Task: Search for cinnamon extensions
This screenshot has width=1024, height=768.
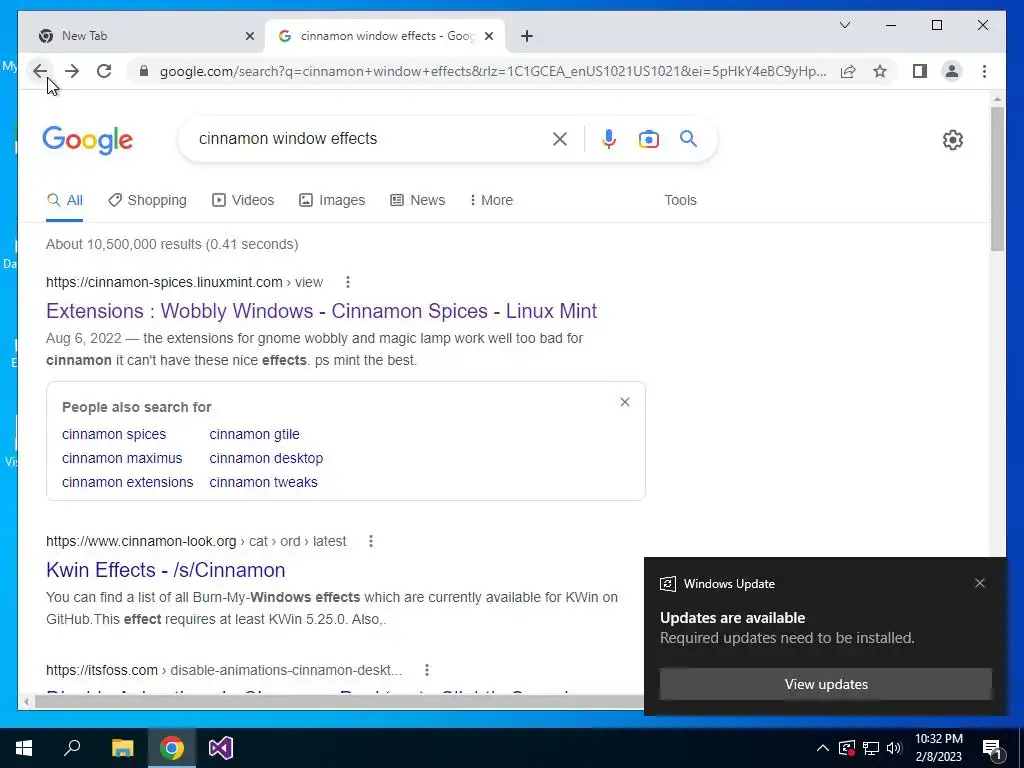Action: click(x=128, y=483)
